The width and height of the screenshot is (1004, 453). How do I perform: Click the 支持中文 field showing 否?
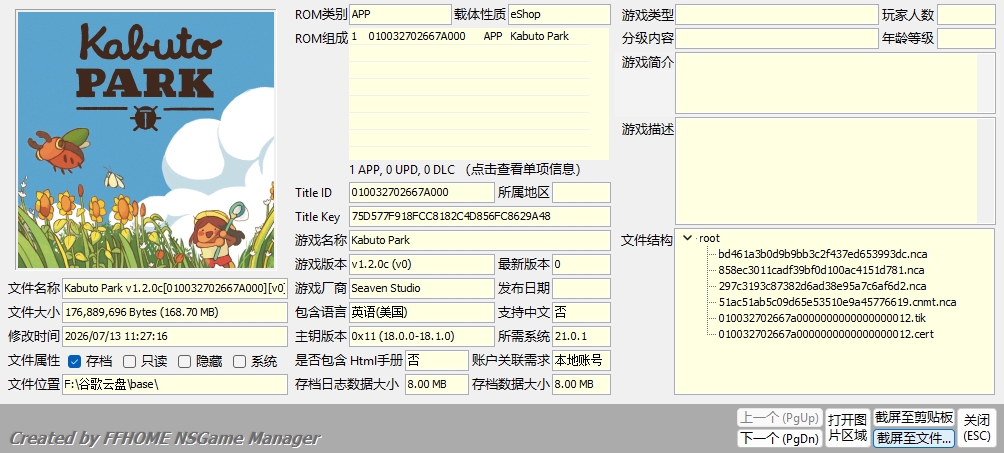(581, 312)
